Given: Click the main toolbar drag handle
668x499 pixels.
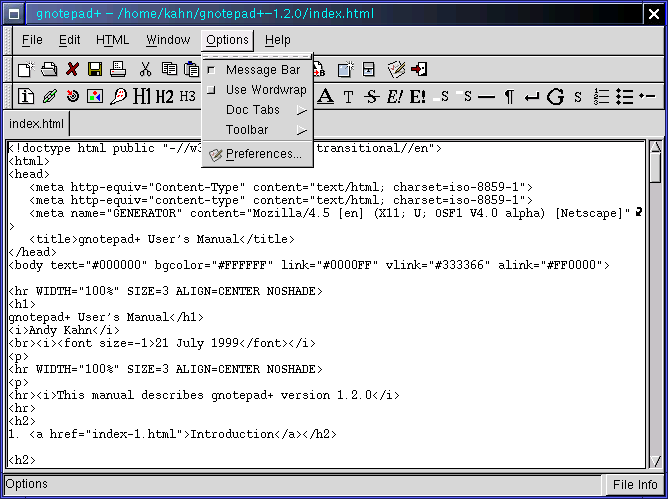Looking at the screenshot, I should [8, 69].
